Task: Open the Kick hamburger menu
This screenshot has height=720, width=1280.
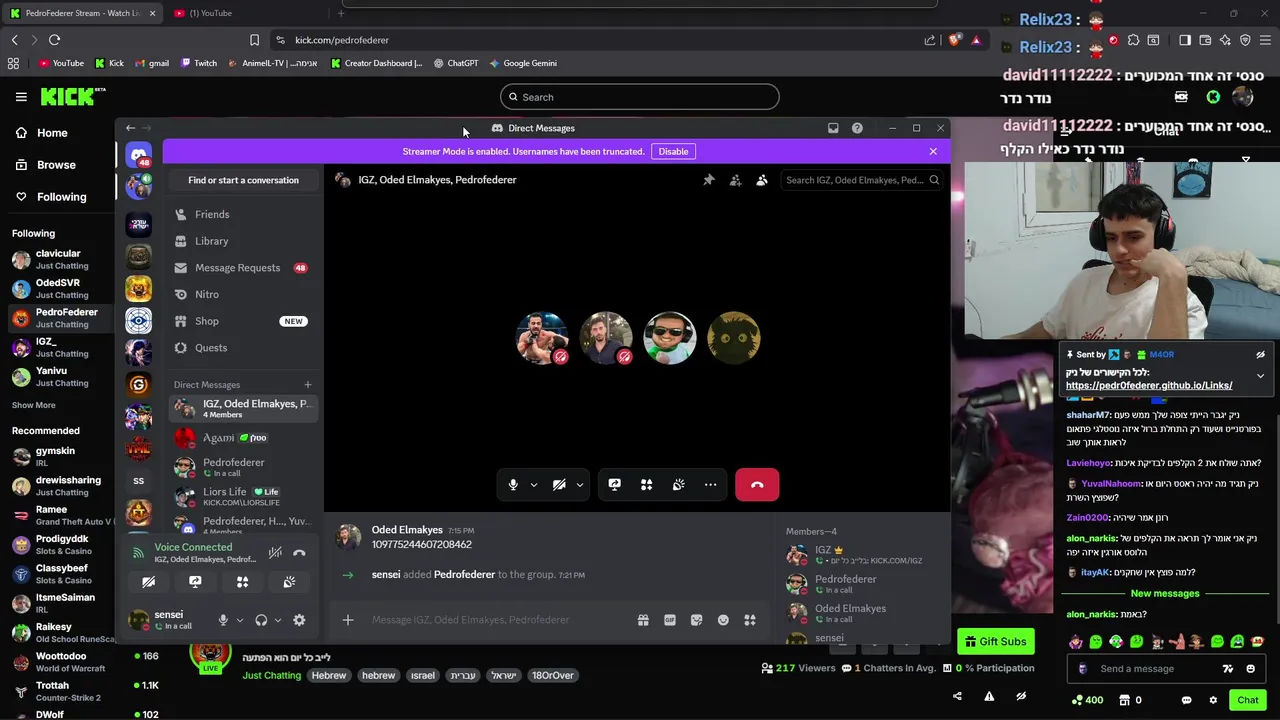Action: pos(21,97)
